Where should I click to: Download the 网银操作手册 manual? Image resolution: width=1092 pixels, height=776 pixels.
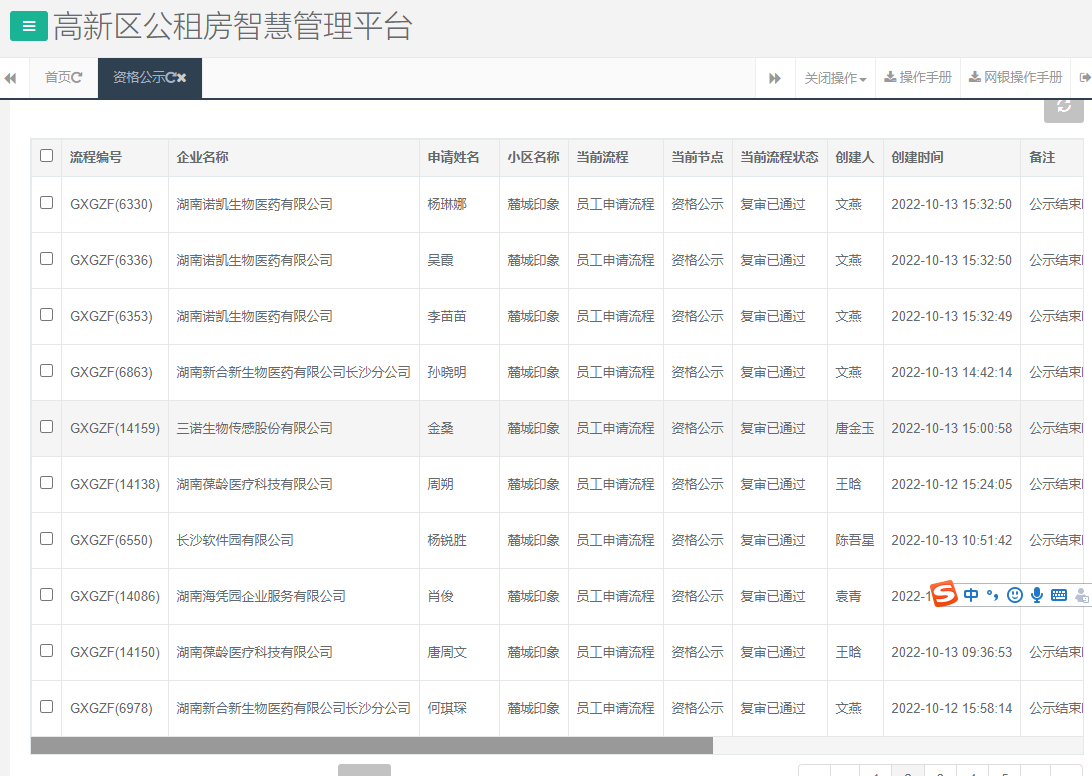coord(1015,77)
